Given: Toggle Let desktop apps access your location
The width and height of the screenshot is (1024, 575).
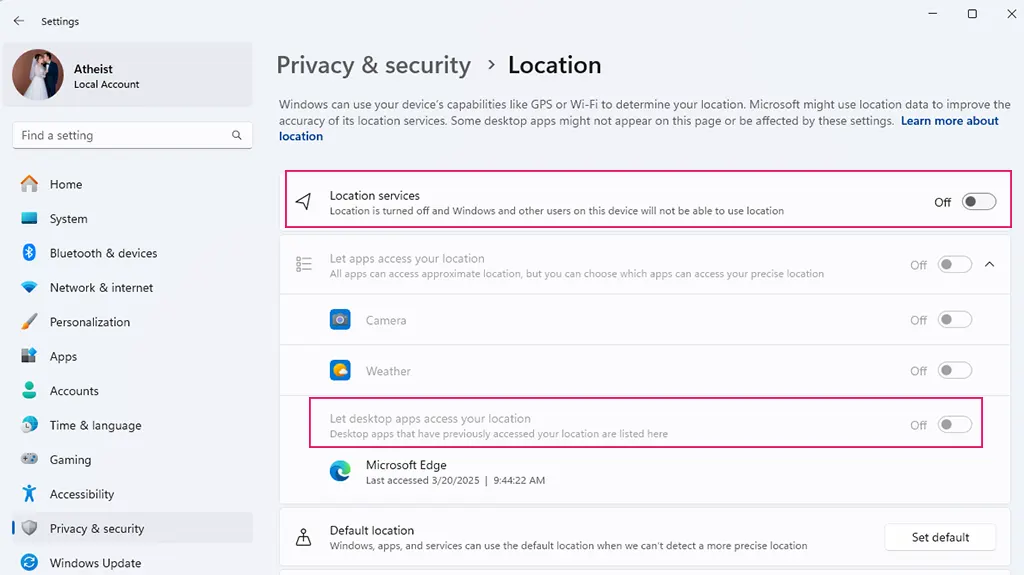Looking at the screenshot, I should tap(954, 425).
